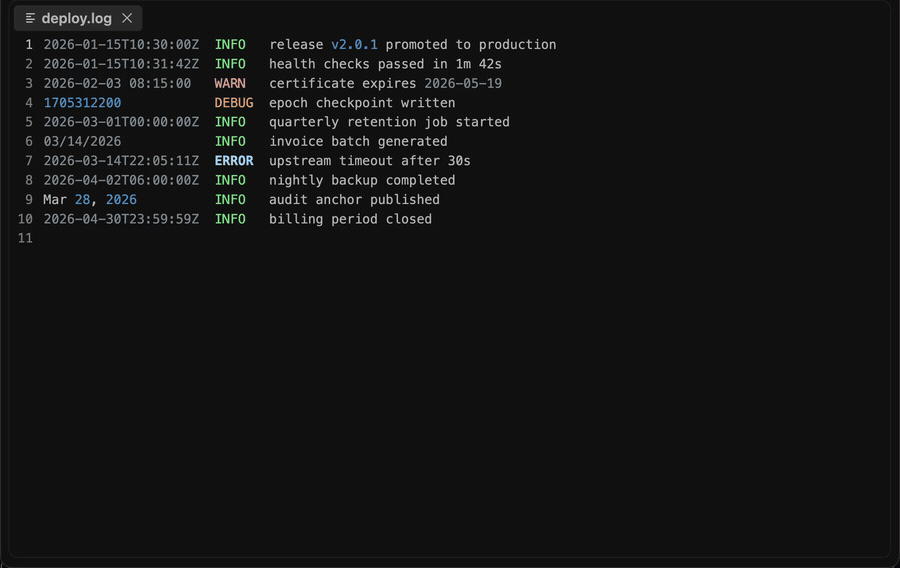Close the deploy.log tab
Image resolution: width=900 pixels, height=568 pixels.
click(x=127, y=18)
